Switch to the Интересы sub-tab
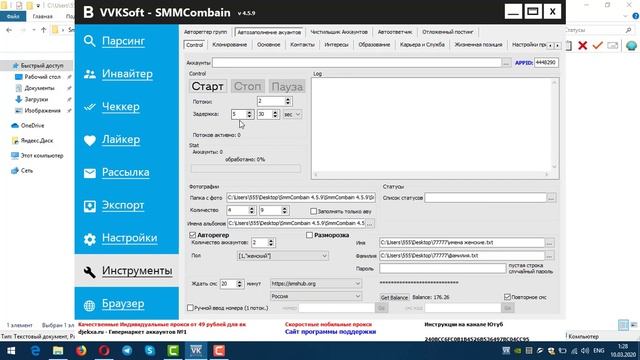The width and height of the screenshot is (640, 360). coord(336,44)
